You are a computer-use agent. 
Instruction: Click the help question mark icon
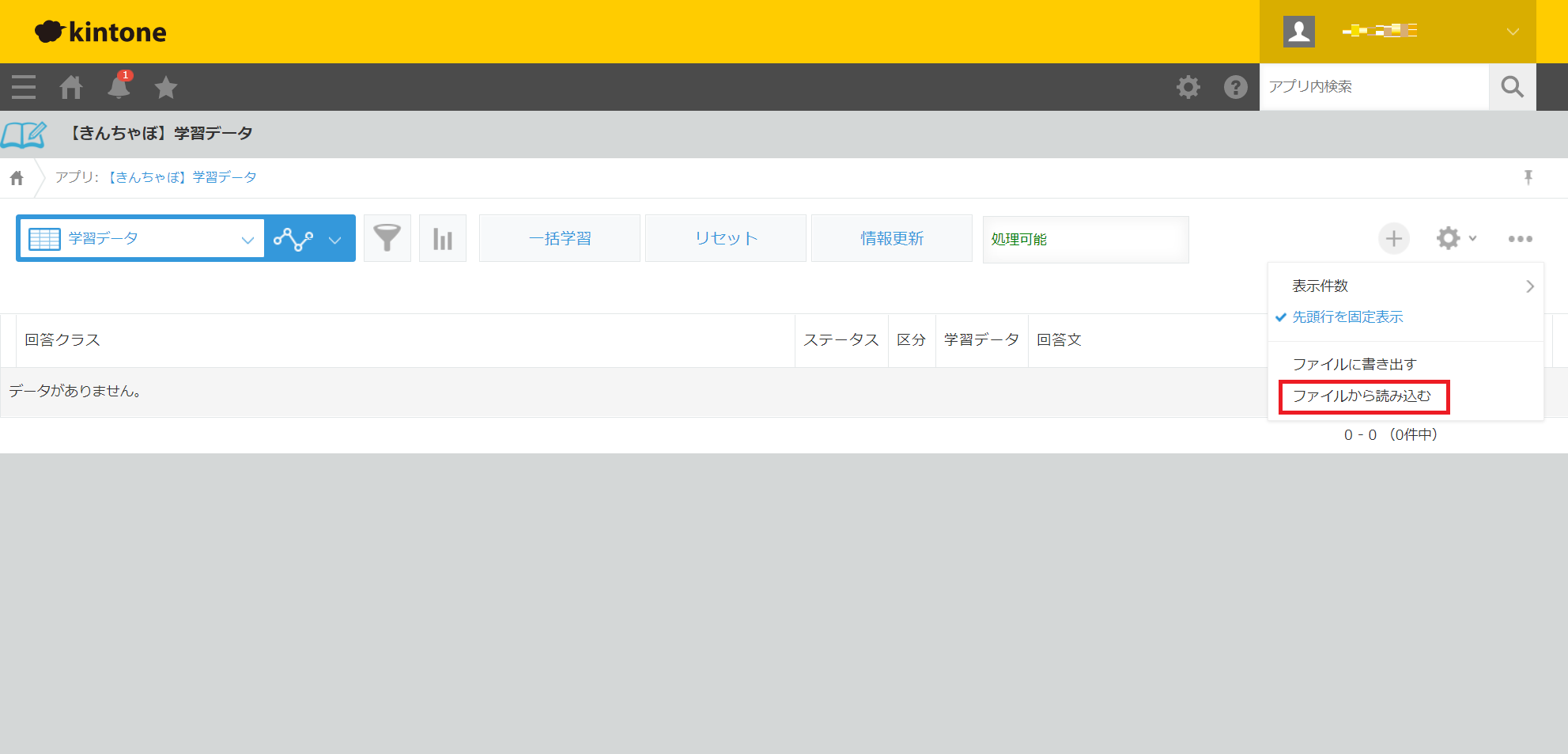[1235, 87]
